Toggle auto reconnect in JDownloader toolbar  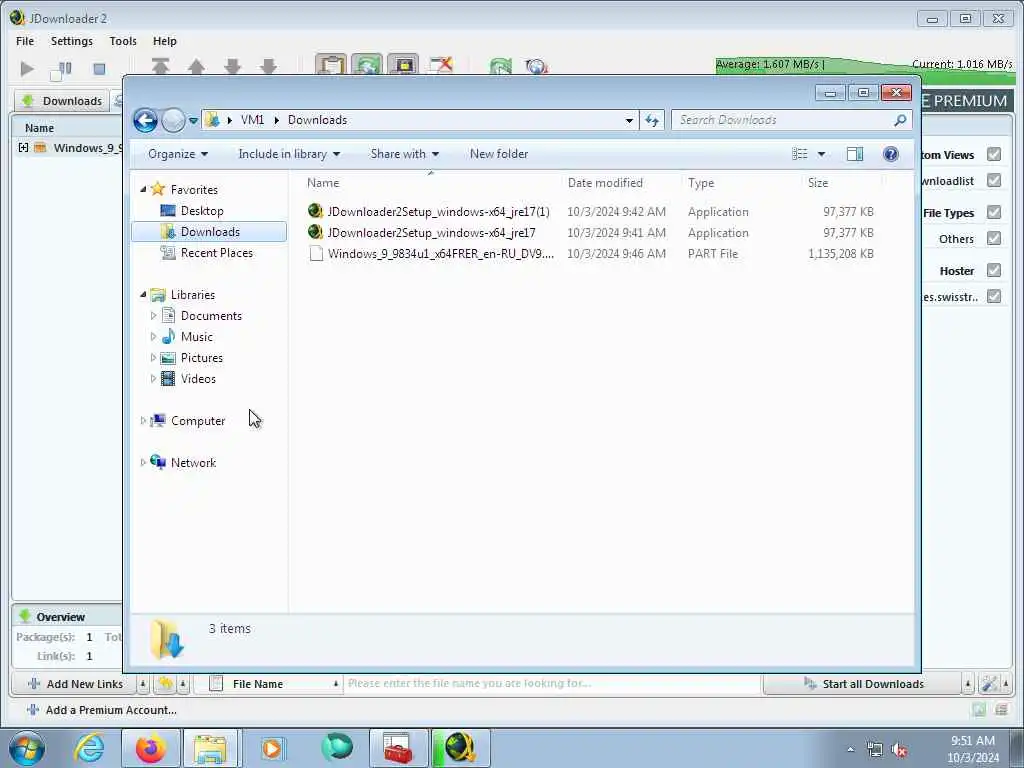(x=367, y=64)
